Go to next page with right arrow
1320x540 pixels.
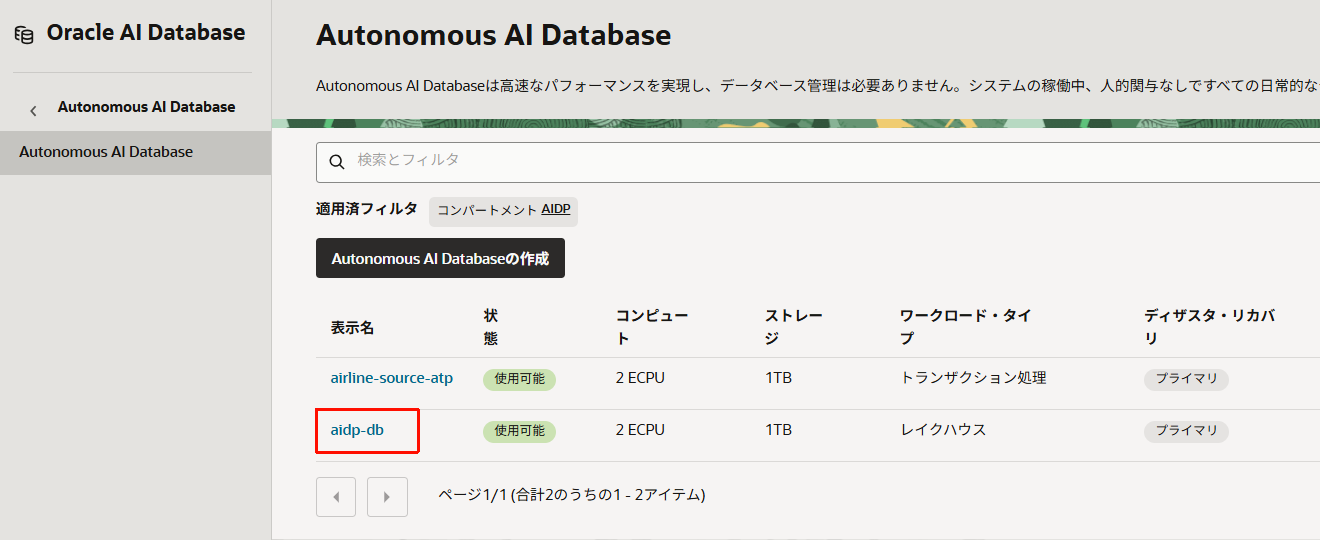387,496
